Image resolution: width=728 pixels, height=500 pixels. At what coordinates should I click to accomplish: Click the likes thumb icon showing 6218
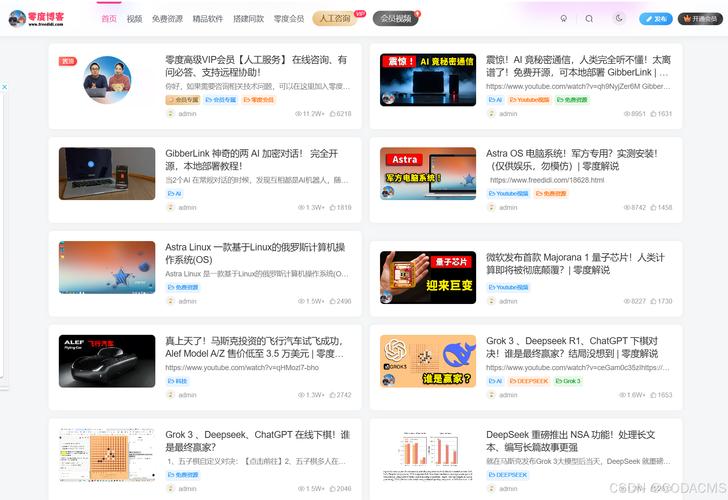(x=332, y=114)
